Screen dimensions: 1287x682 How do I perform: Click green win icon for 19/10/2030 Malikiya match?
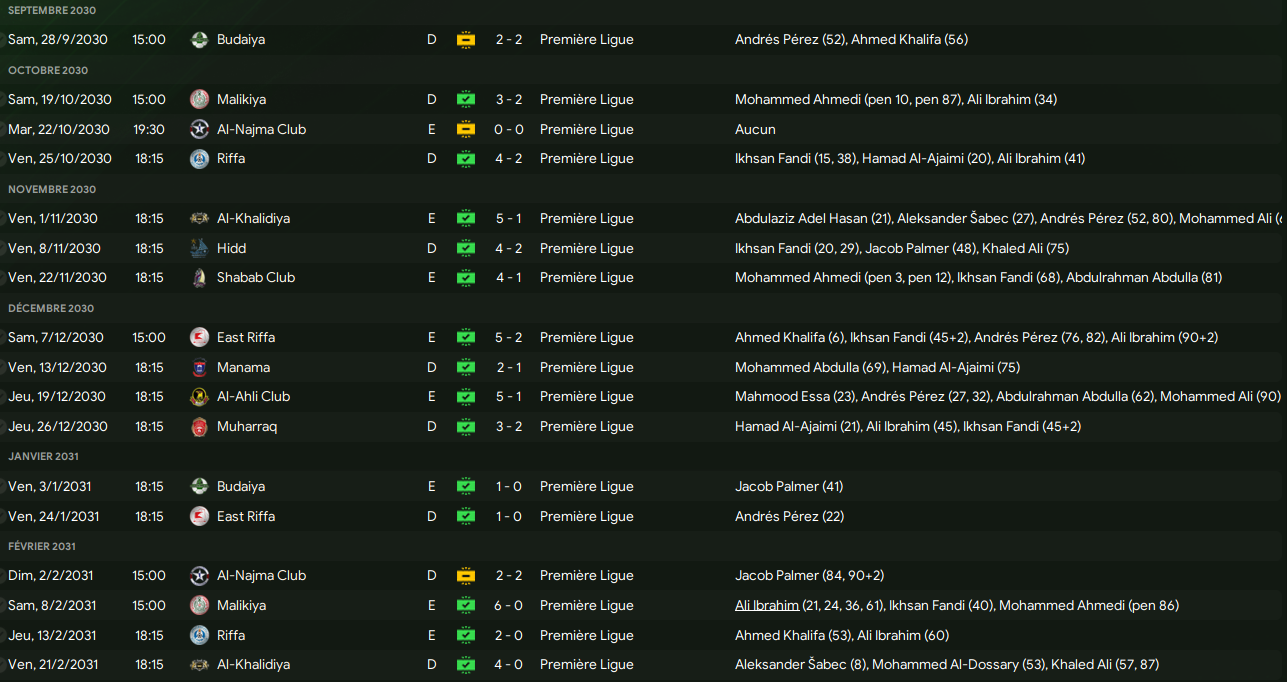(x=465, y=99)
